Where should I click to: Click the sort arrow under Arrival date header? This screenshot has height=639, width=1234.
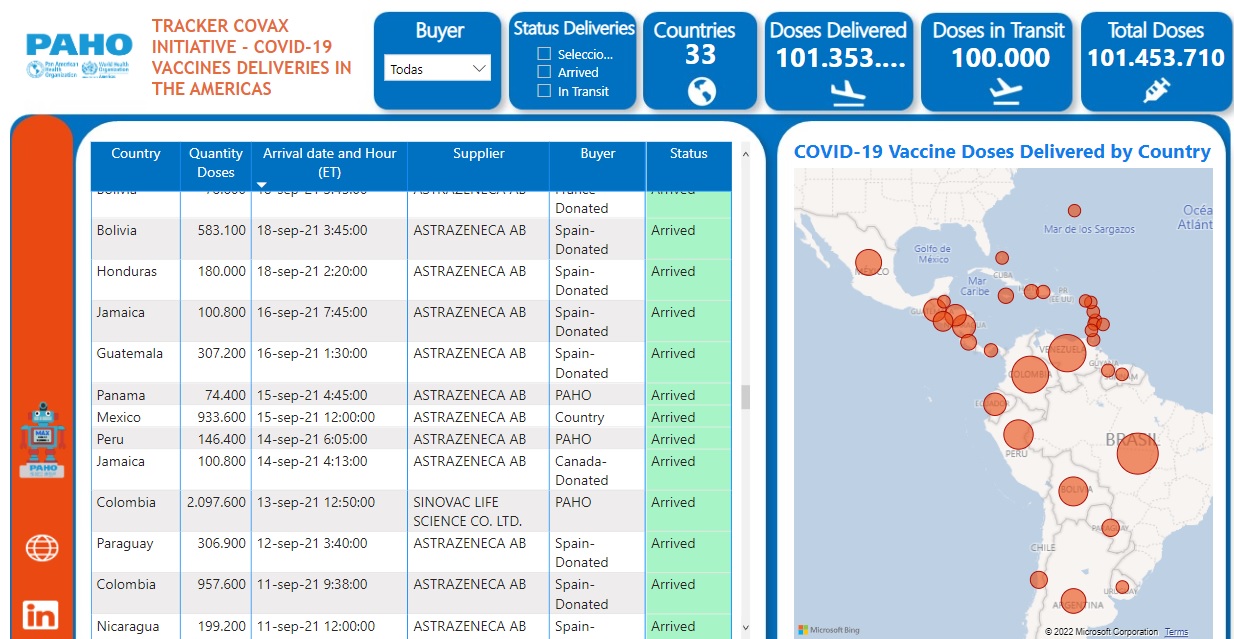pos(262,185)
